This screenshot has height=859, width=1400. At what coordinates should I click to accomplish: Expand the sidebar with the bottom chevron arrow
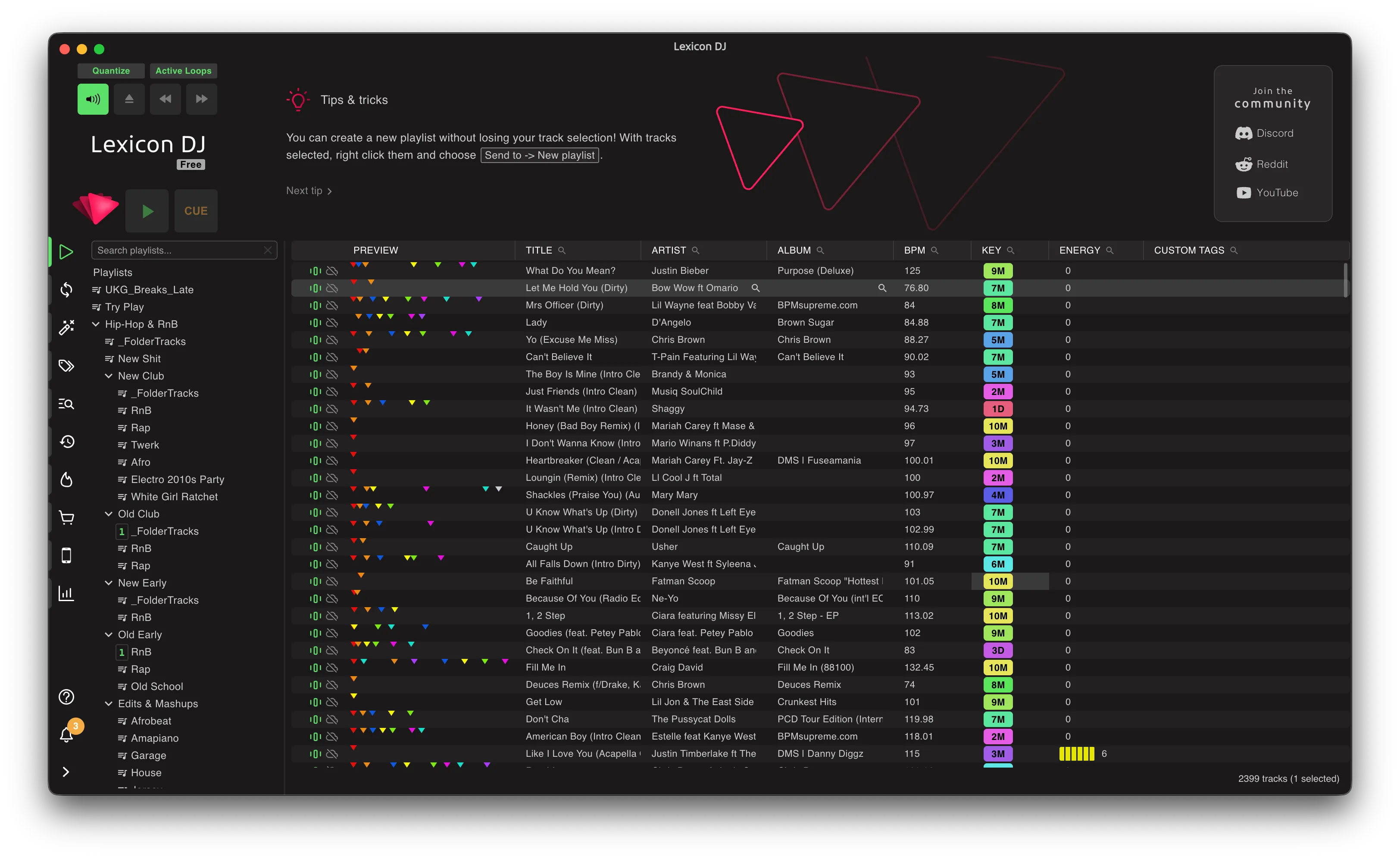coord(66,772)
